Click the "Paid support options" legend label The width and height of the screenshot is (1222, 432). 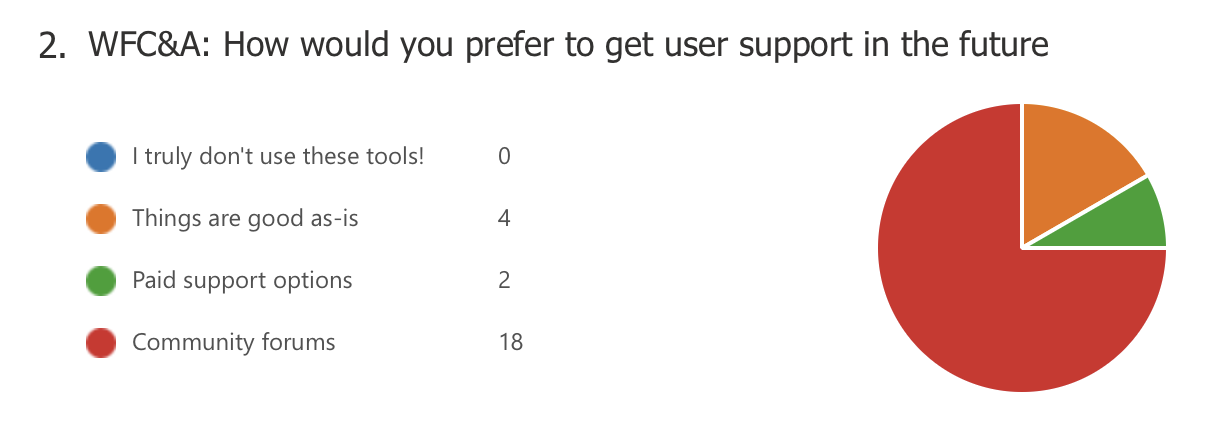(242, 281)
